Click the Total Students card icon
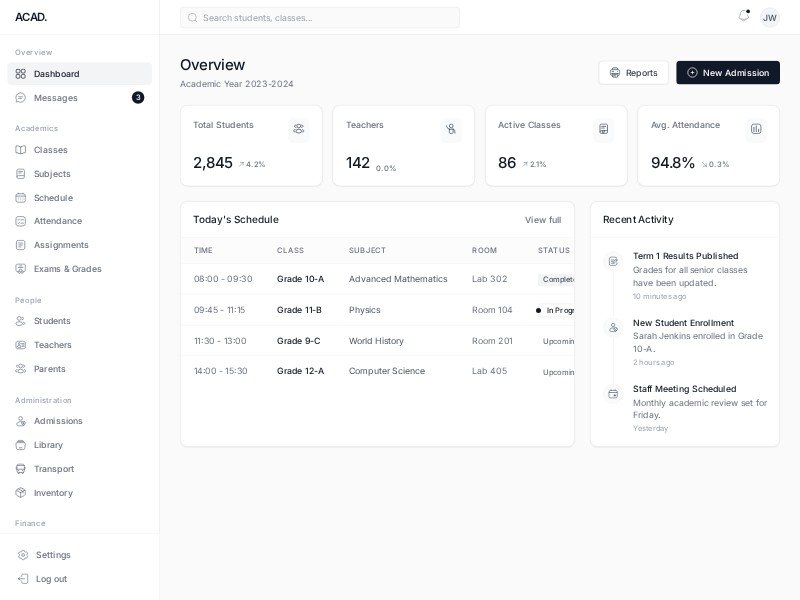 coord(298,128)
